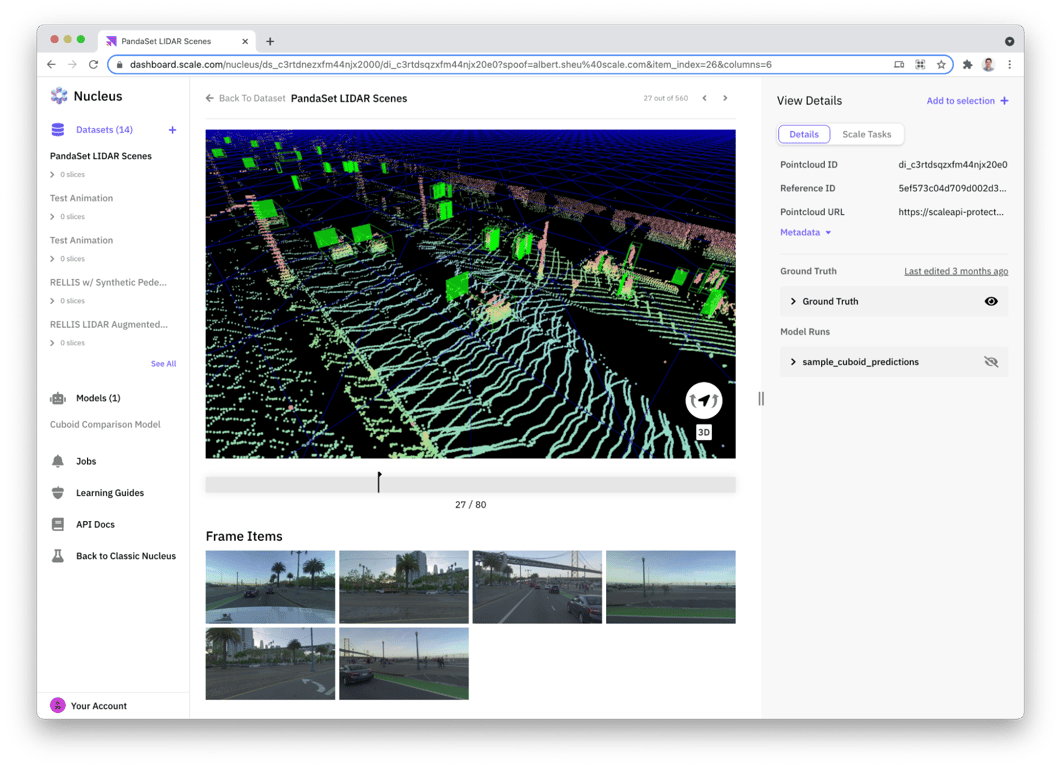The height and width of the screenshot is (768, 1061).
Task: Expand the Metadata dropdown
Action: (x=806, y=232)
